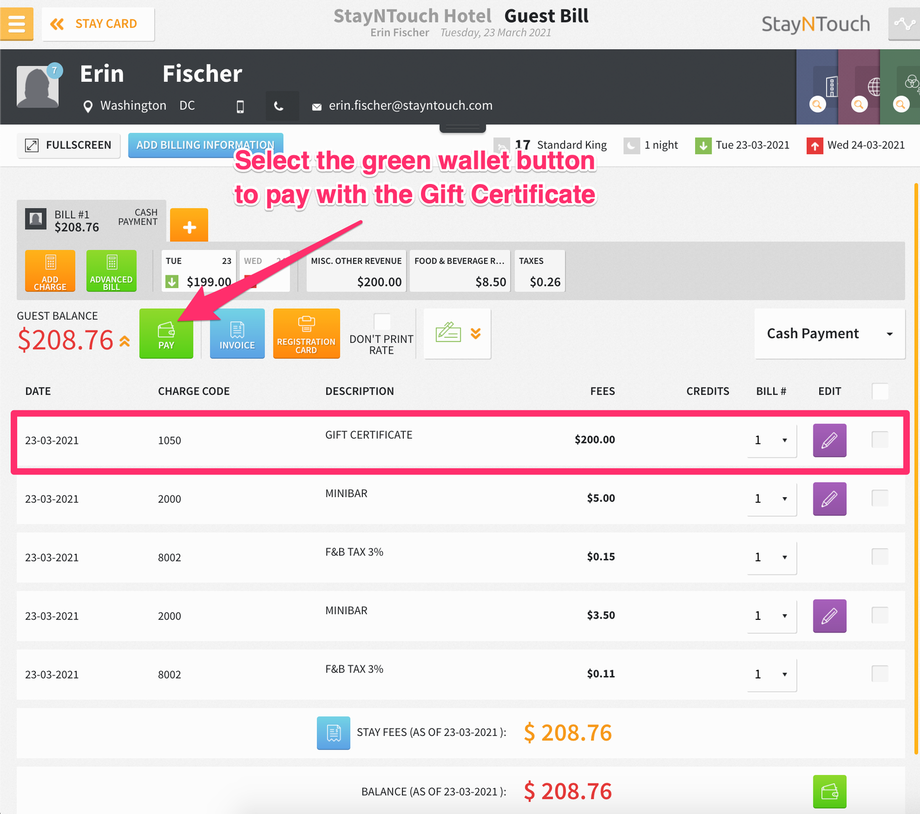Click the CHARGE CODE column header
920x814 pixels.
194,391
